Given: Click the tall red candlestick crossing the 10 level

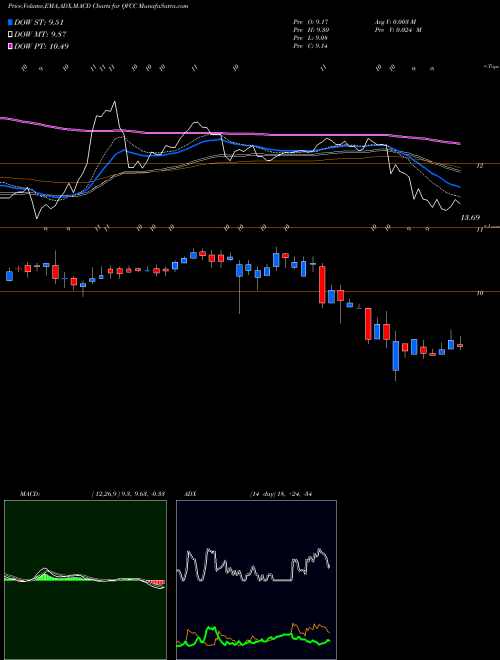Looking at the screenshot, I should pos(322,284).
